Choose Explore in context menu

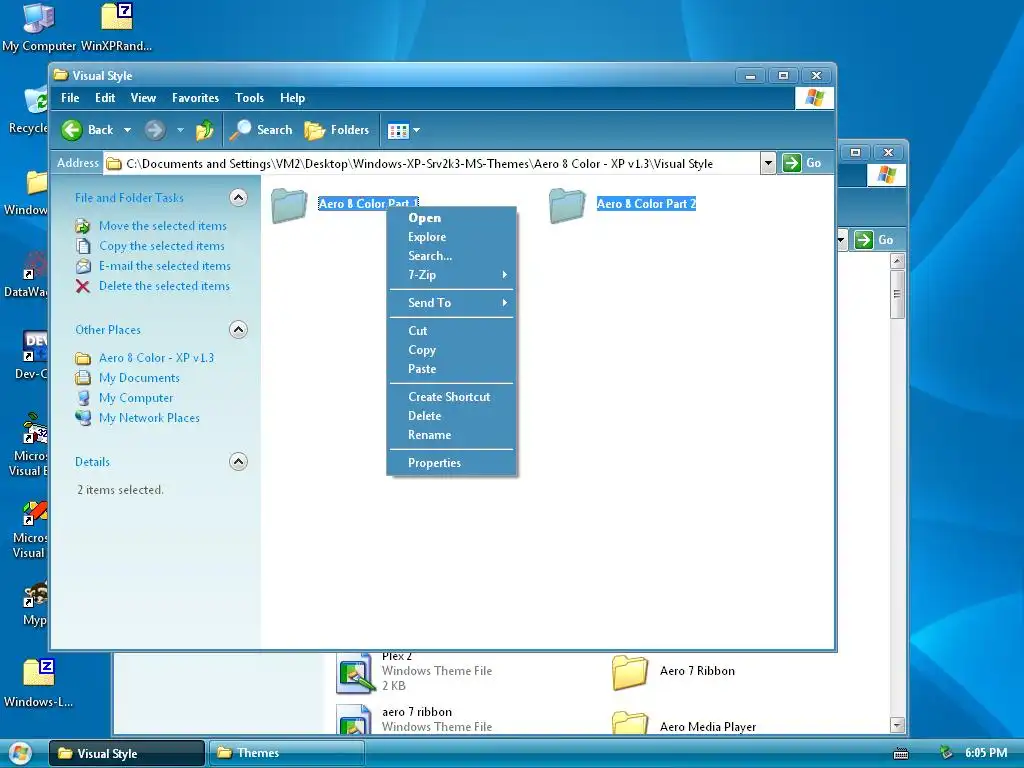[451, 237]
